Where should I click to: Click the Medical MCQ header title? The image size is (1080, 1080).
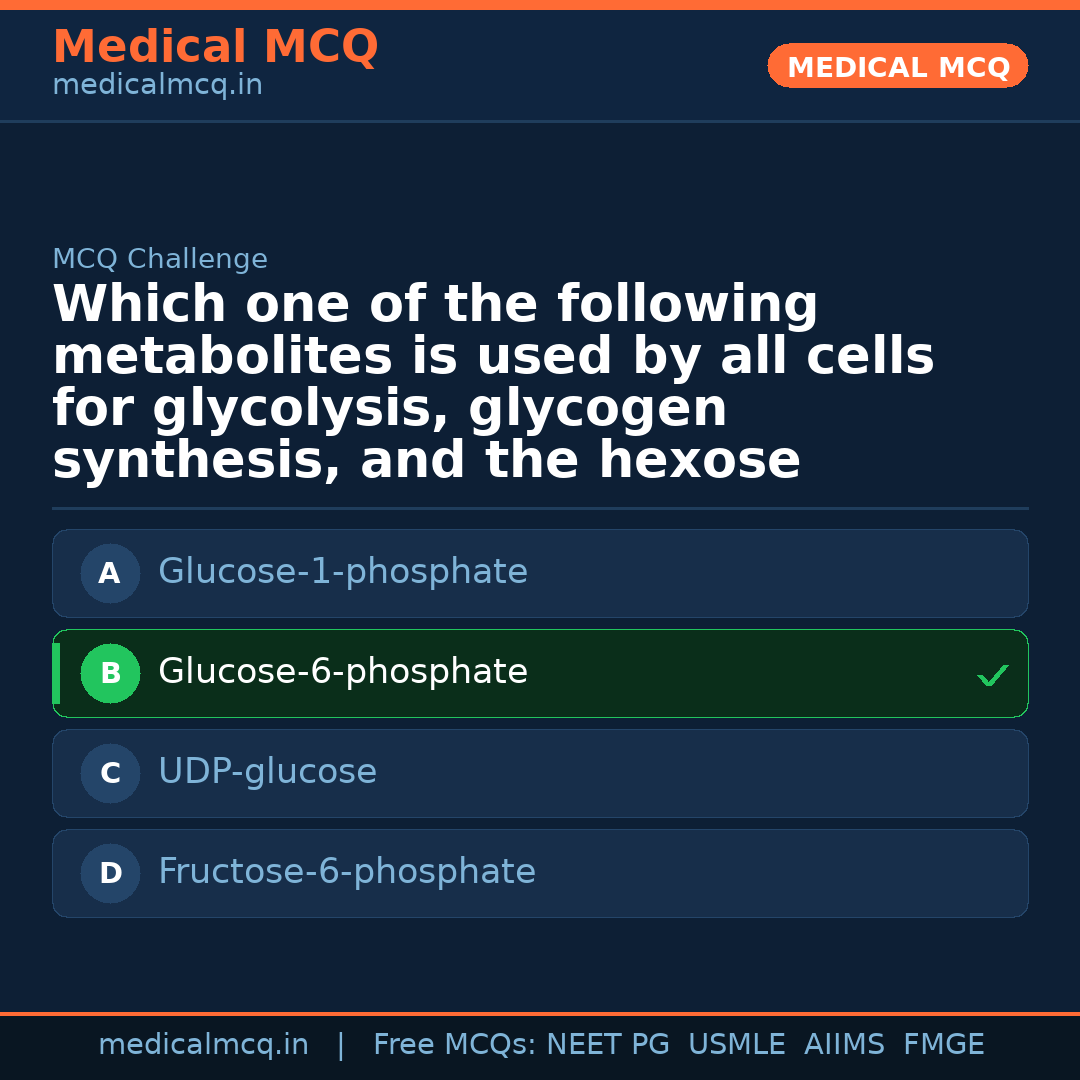pyautogui.click(x=215, y=47)
